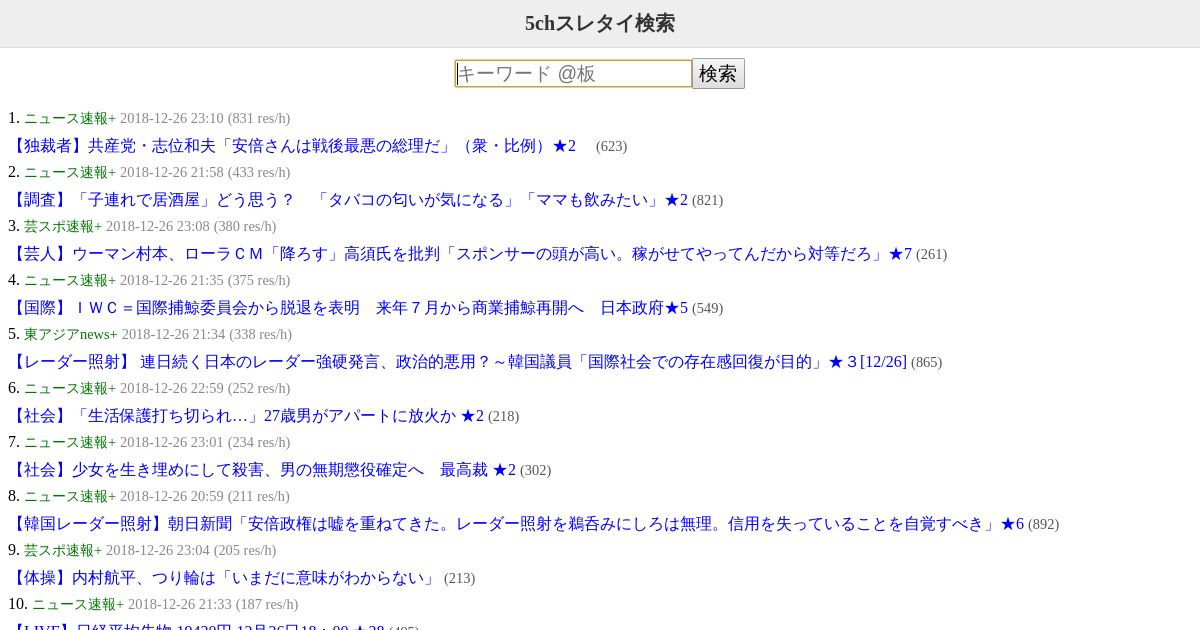Click timestamp 2018-12-26 21:35 (375 res/h)

pyautogui.click(x=205, y=280)
